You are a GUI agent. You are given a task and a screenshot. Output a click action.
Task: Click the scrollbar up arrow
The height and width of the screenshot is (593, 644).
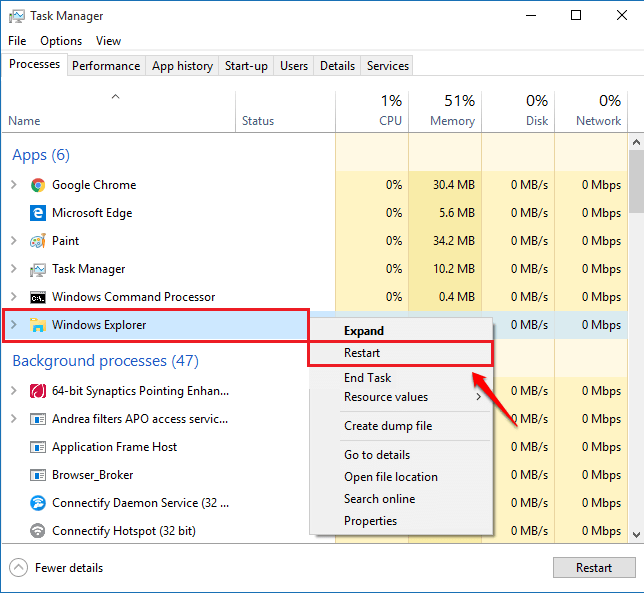click(636, 143)
